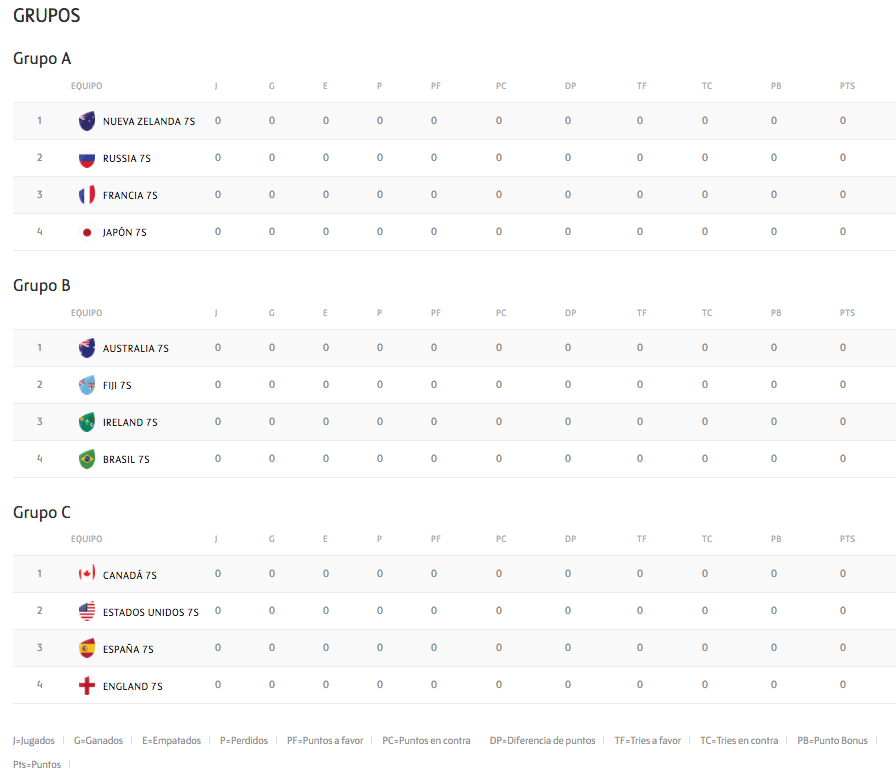Click the Ireland 7s team crest

[x=87, y=422]
